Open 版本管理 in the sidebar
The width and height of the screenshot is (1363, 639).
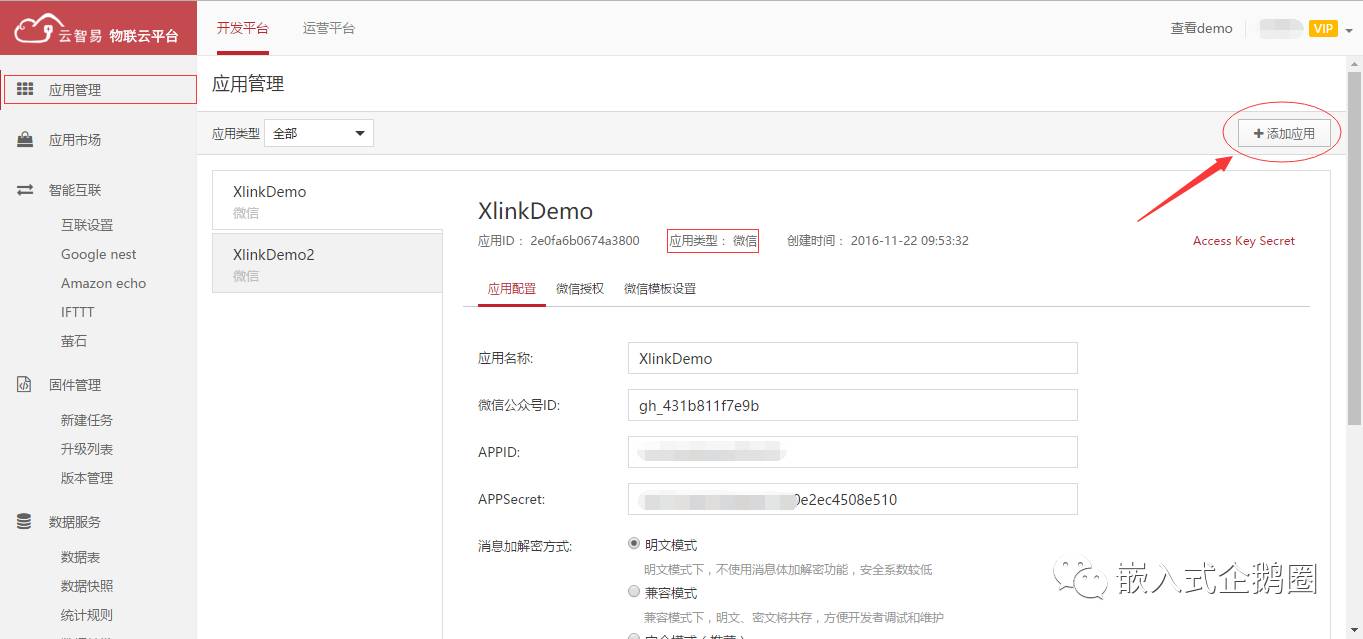point(87,478)
